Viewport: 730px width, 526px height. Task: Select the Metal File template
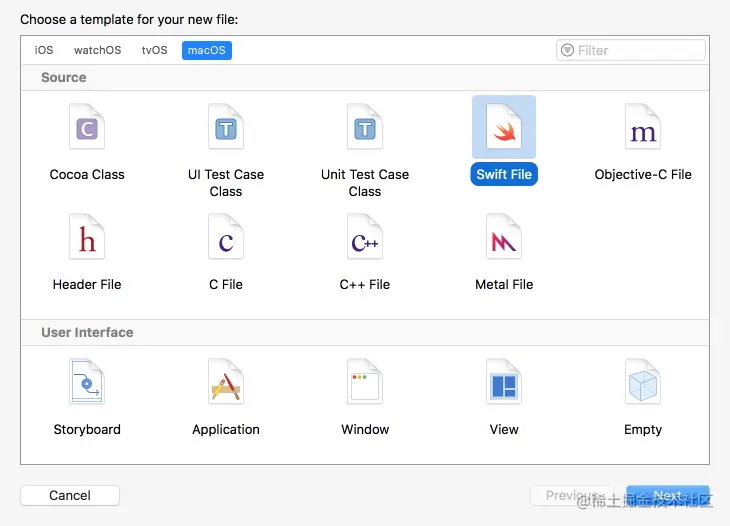click(504, 239)
